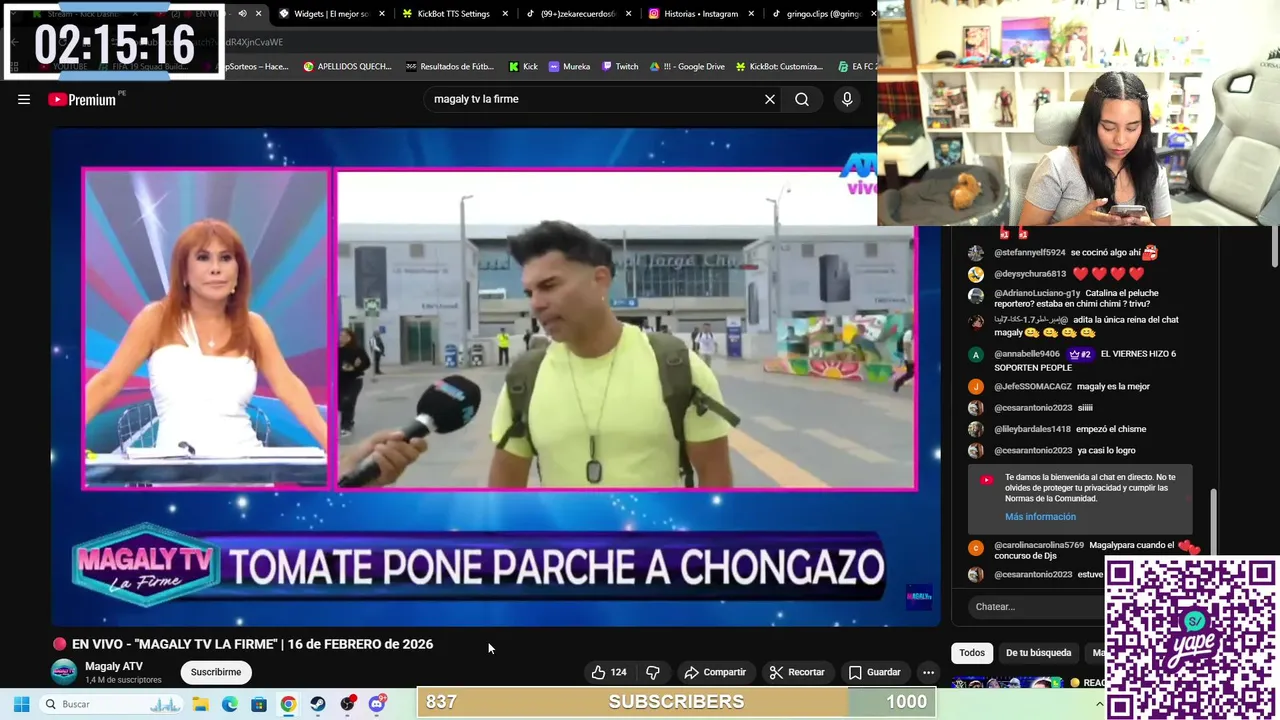Start voice search with microphone

[x=847, y=99]
